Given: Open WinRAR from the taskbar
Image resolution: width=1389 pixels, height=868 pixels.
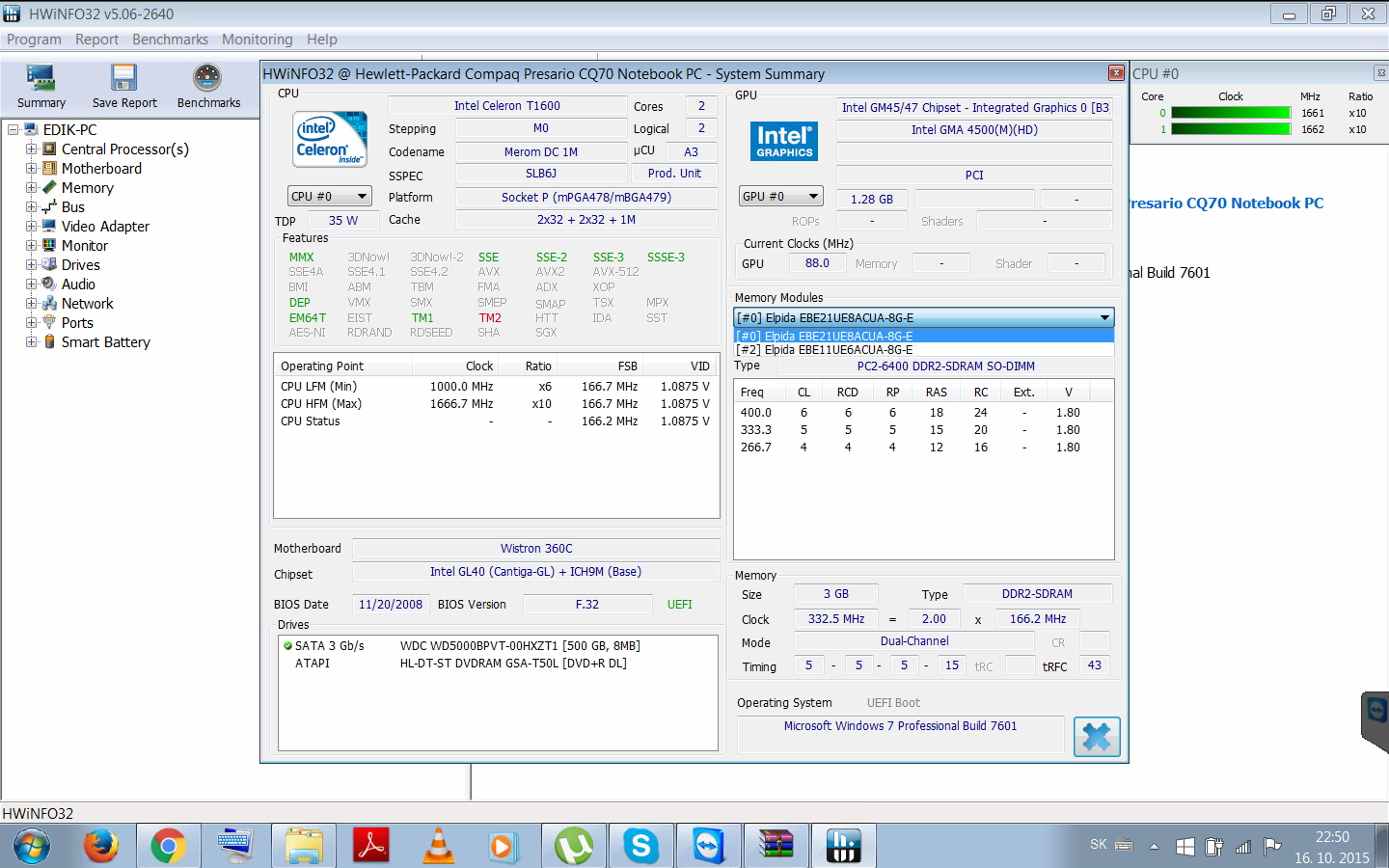Looking at the screenshot, I should tap(776, 847).
